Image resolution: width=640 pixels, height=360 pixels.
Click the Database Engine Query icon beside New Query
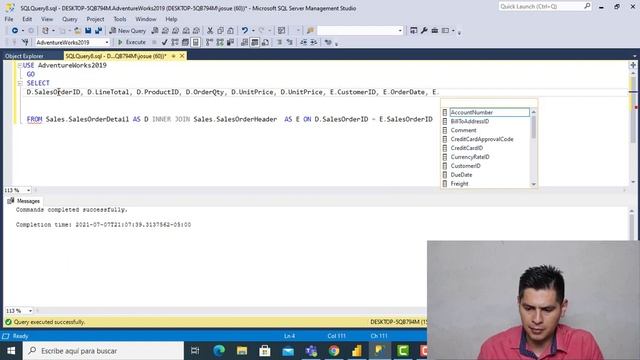(155, 31)
